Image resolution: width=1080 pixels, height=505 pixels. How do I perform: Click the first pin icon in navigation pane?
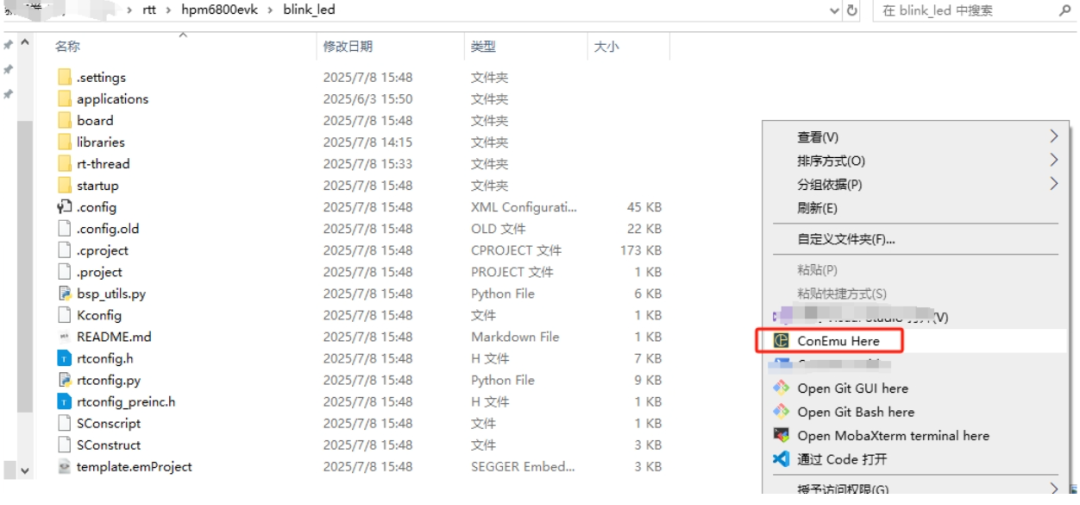tap(8, 45)
